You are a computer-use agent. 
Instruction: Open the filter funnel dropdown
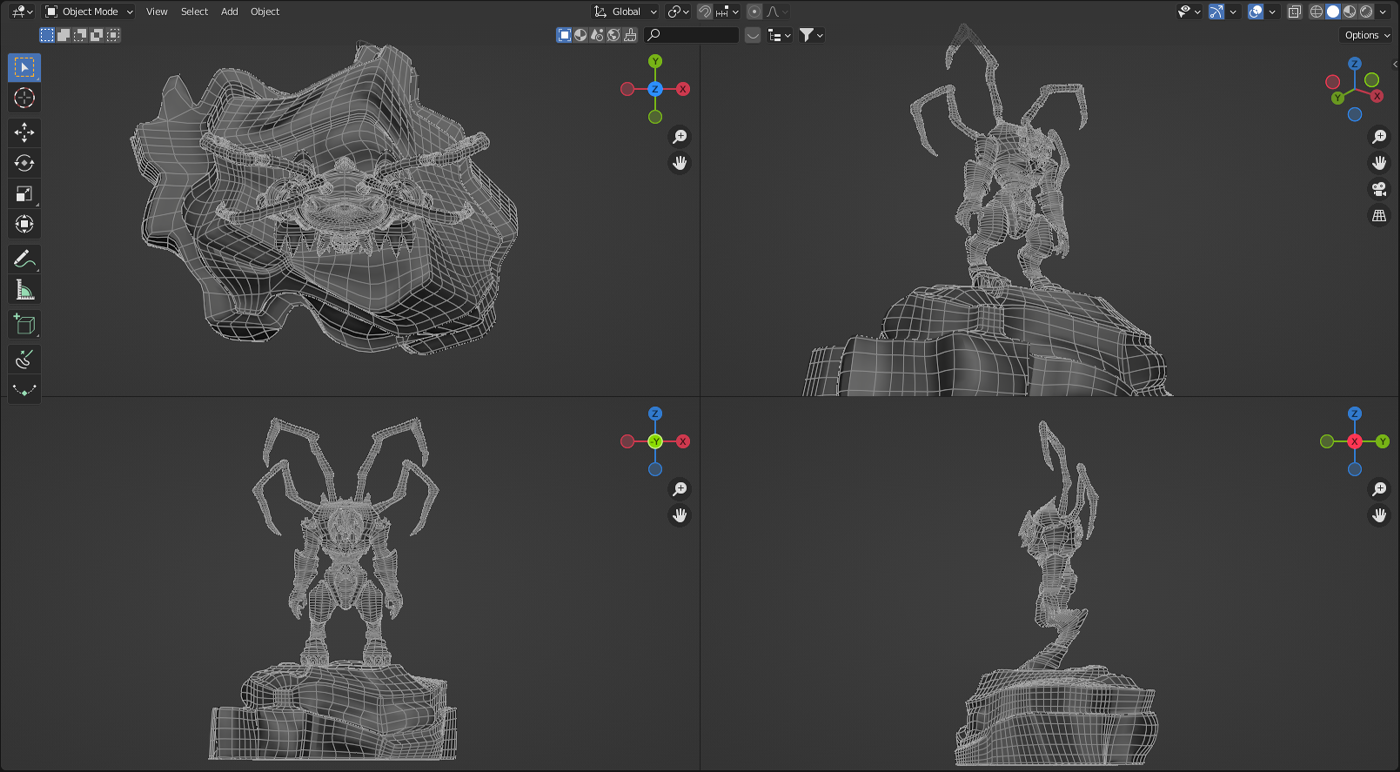click(811, 35)
